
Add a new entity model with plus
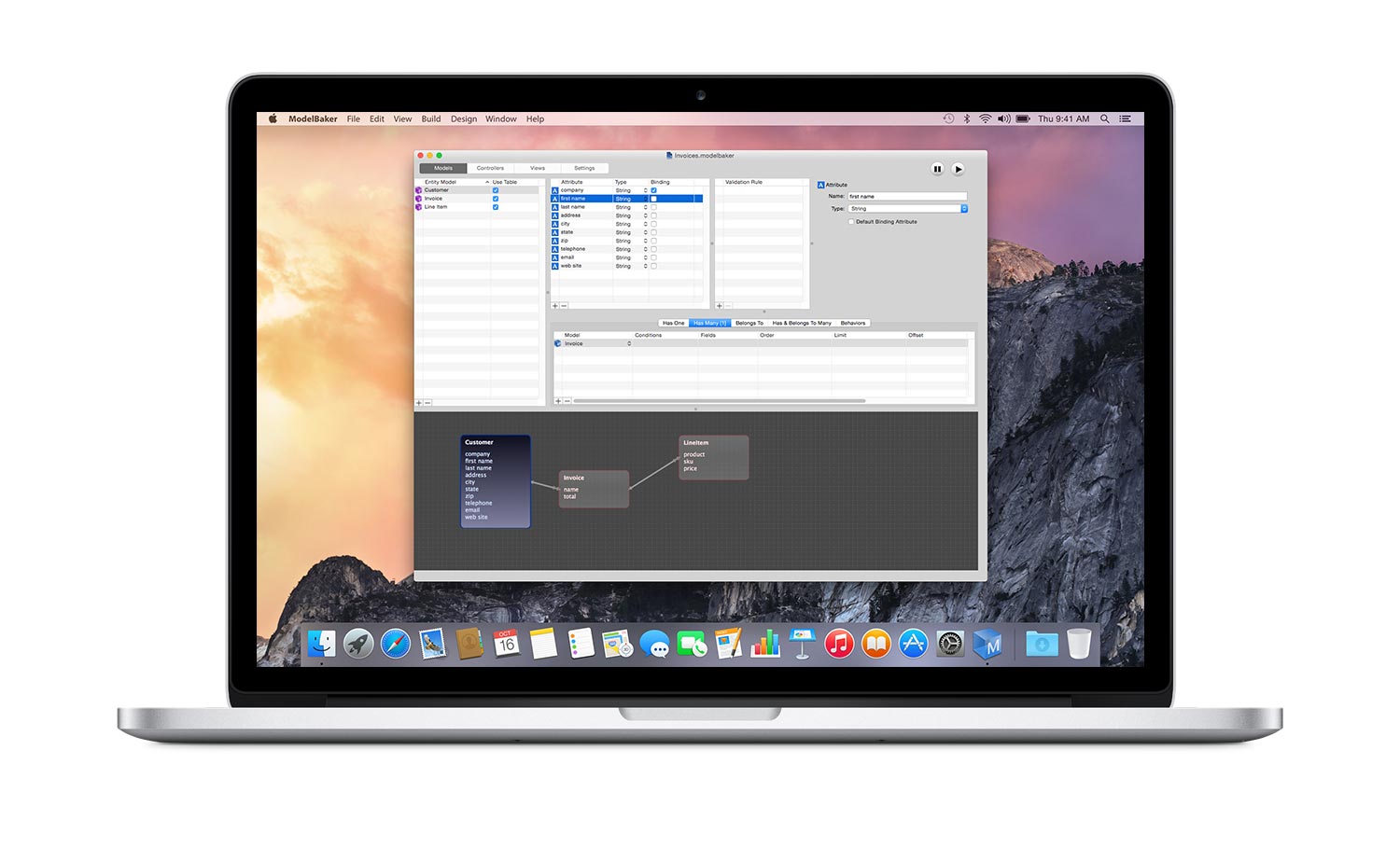point(419,403)
